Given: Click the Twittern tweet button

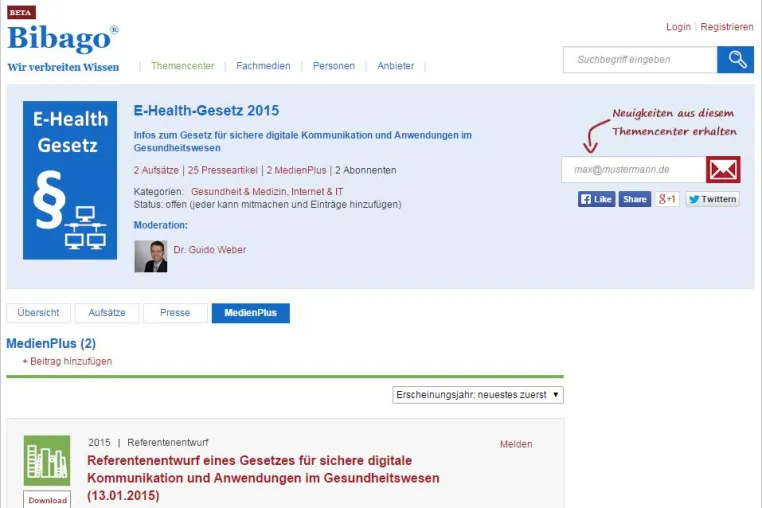Looking at the screenshot, I should tap(712, 199).
